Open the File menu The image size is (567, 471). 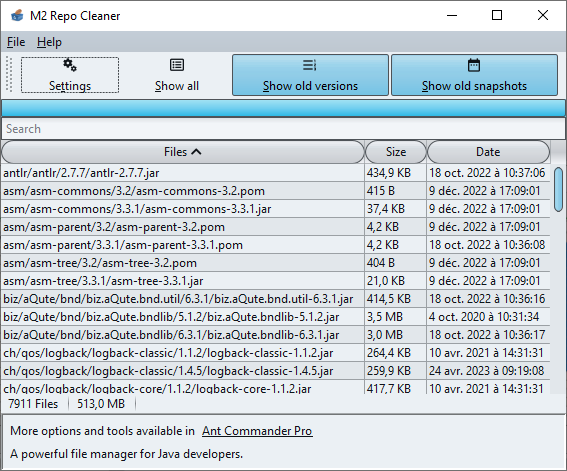(x=16, y=42)
